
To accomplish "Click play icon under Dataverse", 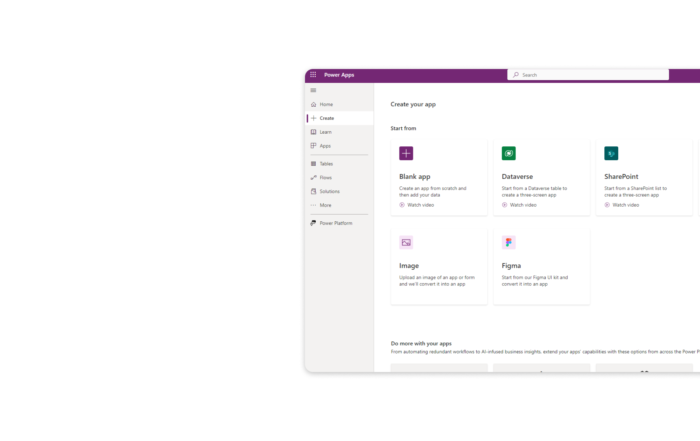I will tap(504, 205).
